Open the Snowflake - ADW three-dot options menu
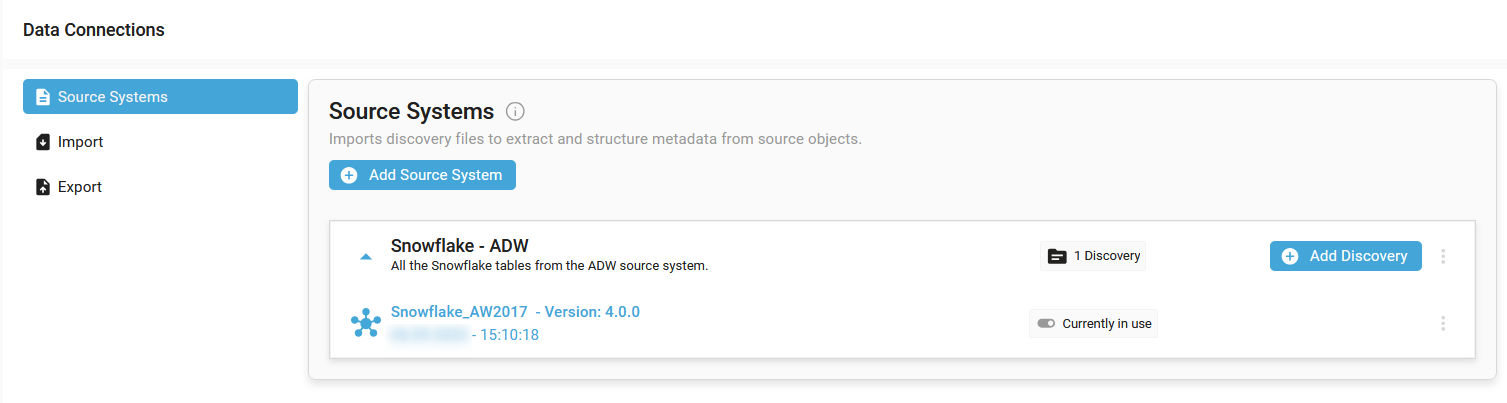 point(1443,256)
